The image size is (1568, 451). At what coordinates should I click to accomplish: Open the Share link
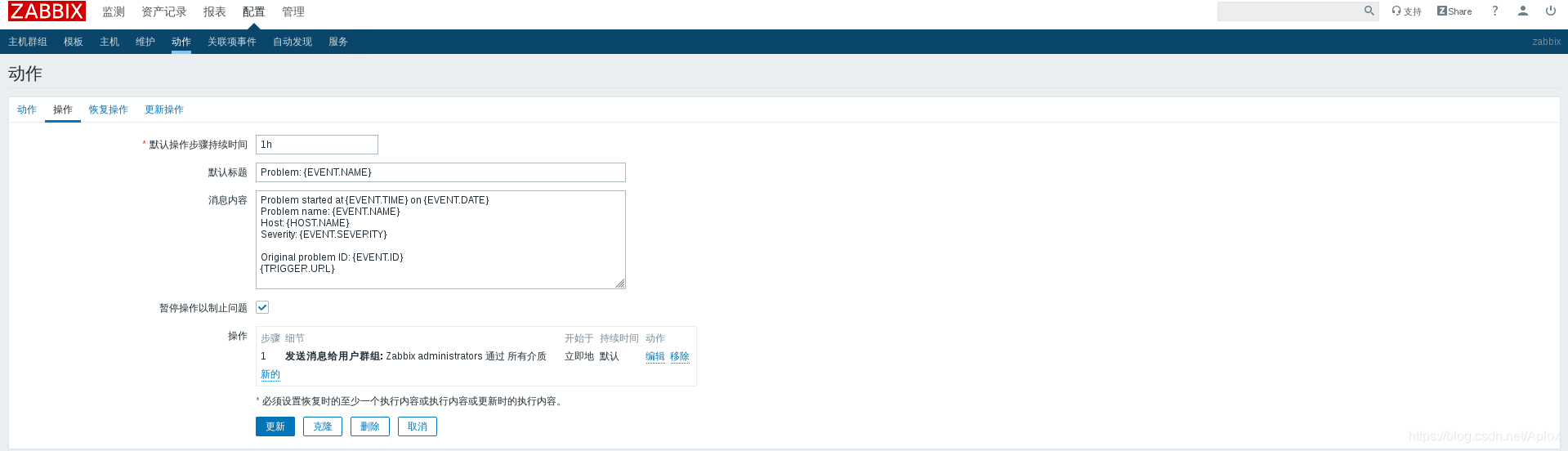tap(1454, 11)
